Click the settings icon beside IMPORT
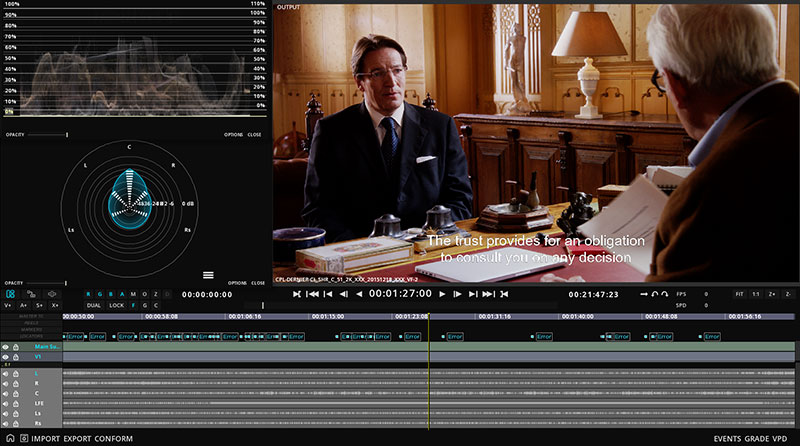Image resolution: width=800 pixels, height=446 pixels. pos(23,438)
